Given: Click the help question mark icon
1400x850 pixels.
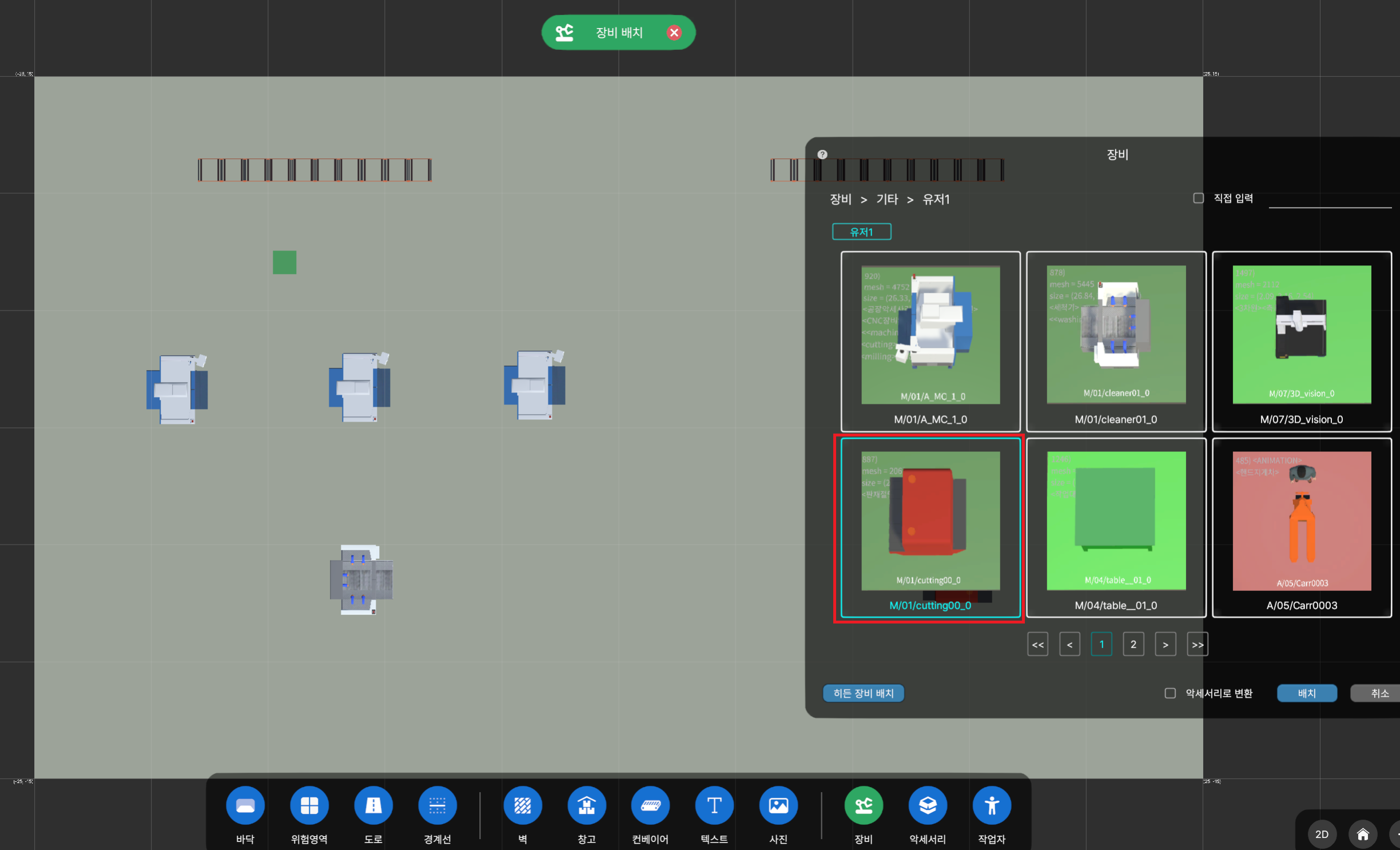Looking at the screenshot, I should (x=822, y=154).
